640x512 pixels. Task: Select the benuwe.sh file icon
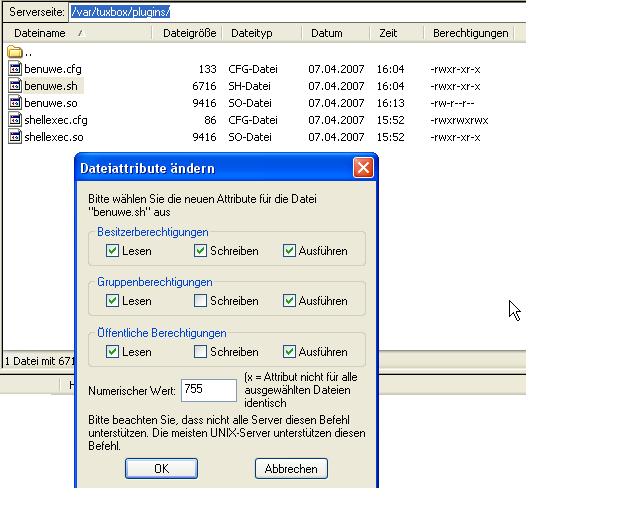coord(15,86)
